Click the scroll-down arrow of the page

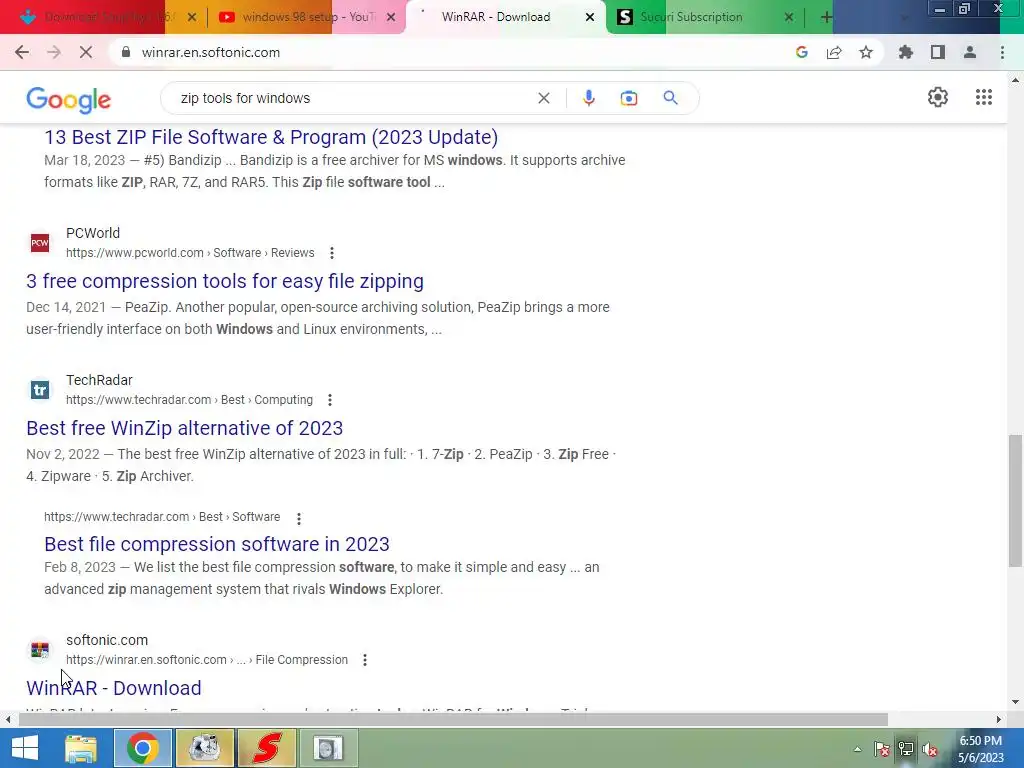1016,703
